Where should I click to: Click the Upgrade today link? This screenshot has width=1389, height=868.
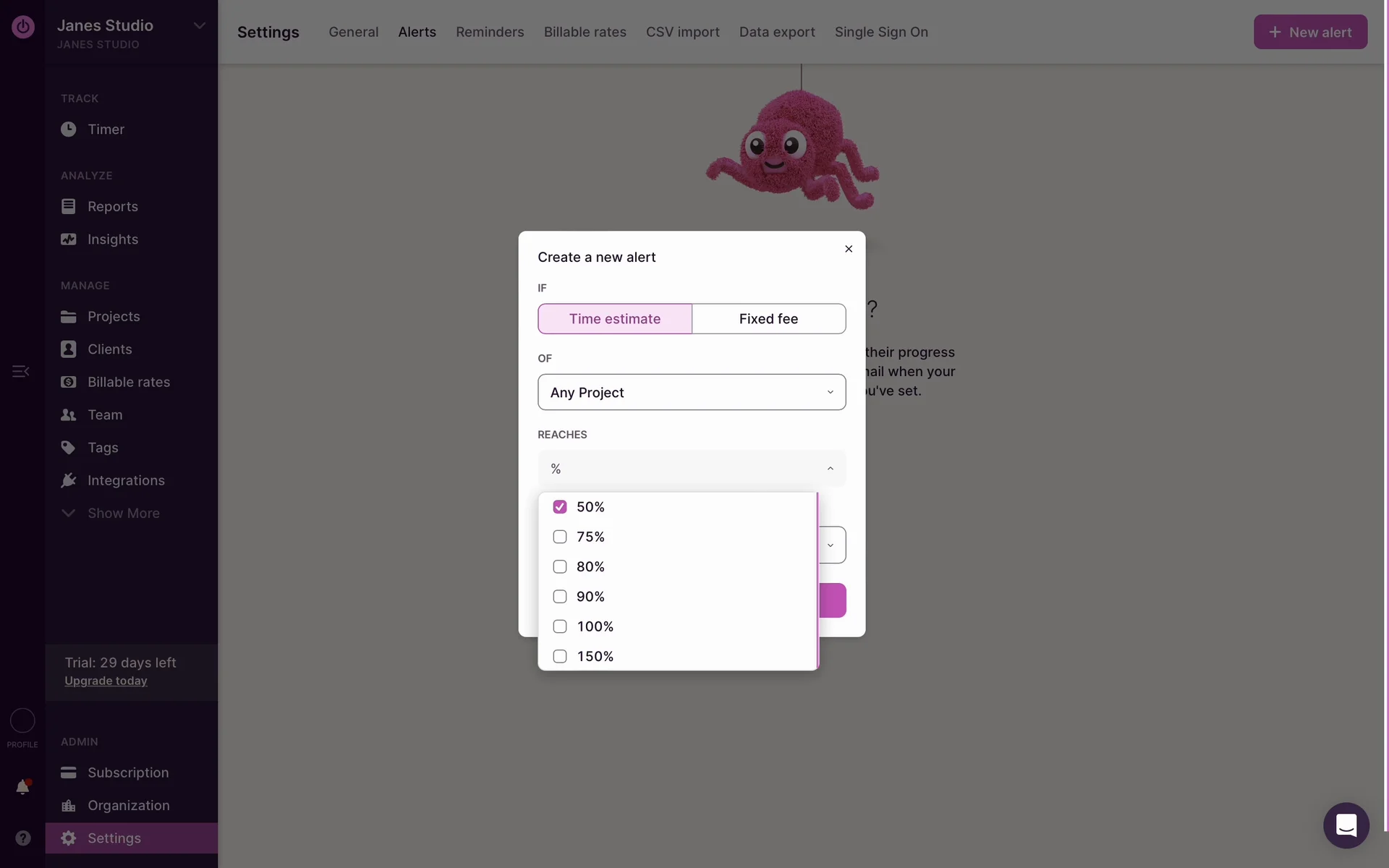pos(106,681)
